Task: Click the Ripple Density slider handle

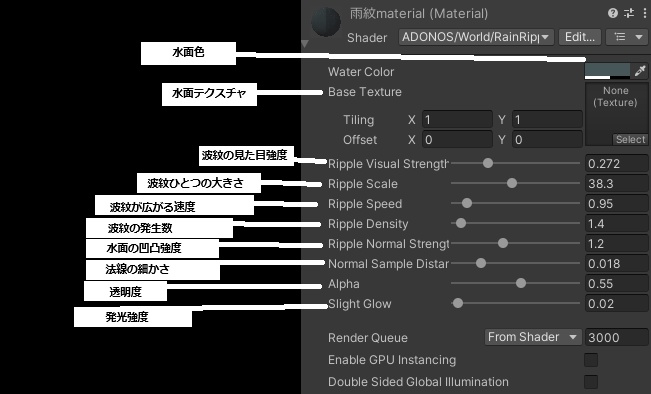Action: click(x=461, y=223)
